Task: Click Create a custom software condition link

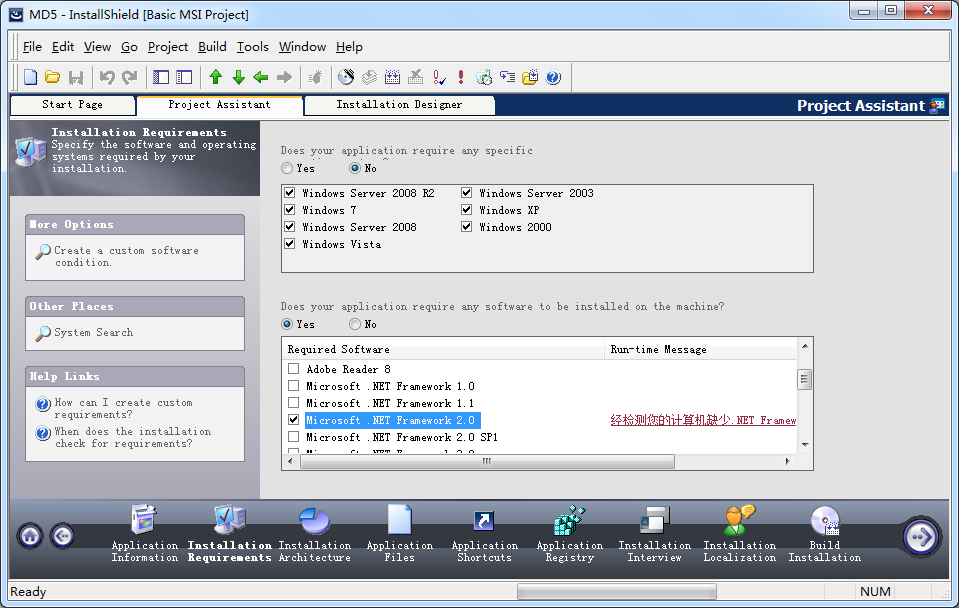Action: coord(126,256)
